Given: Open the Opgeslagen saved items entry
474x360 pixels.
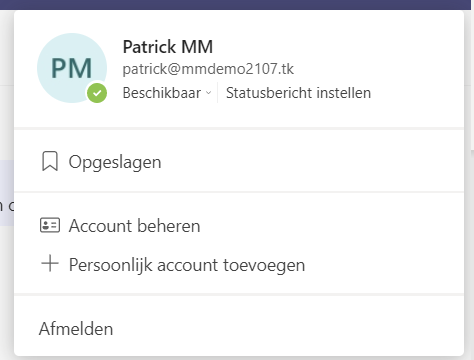Looking at the screenshot, I should click(239, 161).
